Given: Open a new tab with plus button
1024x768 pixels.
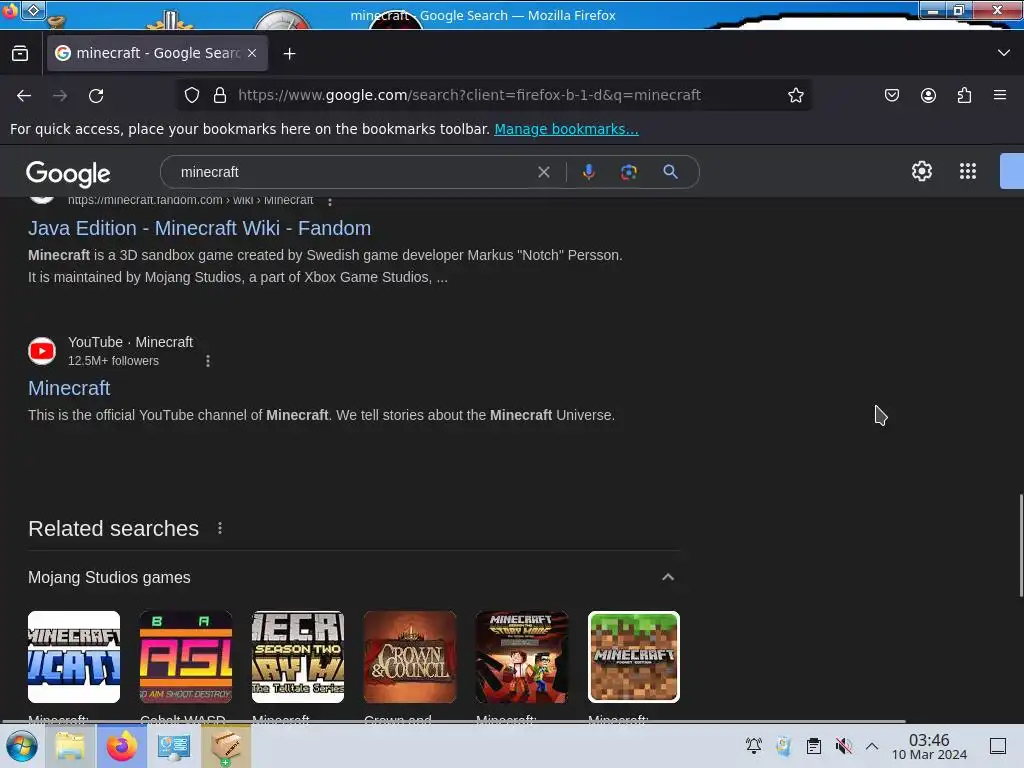Looking at the screenshot, I should pyautogui.click(x=289, y=54).
